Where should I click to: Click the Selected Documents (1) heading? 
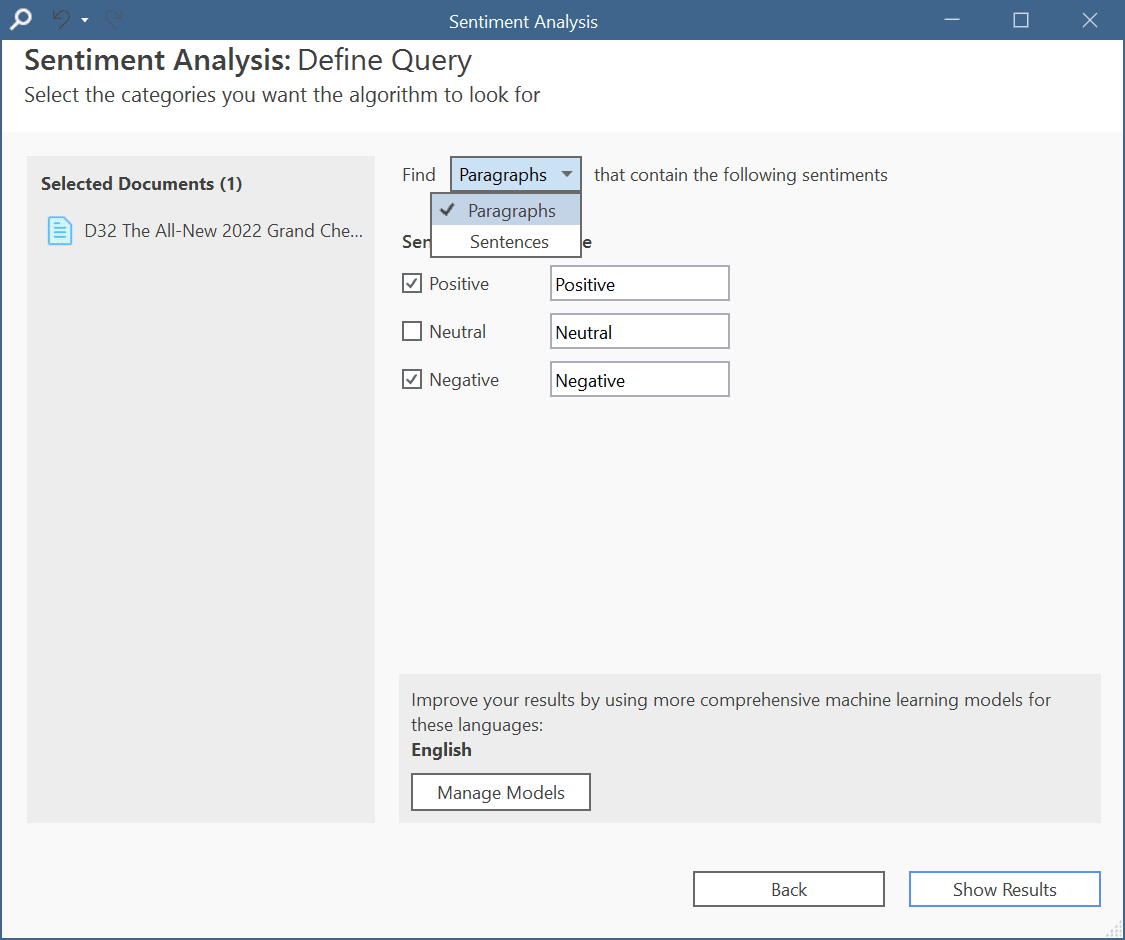pos(141,184)
